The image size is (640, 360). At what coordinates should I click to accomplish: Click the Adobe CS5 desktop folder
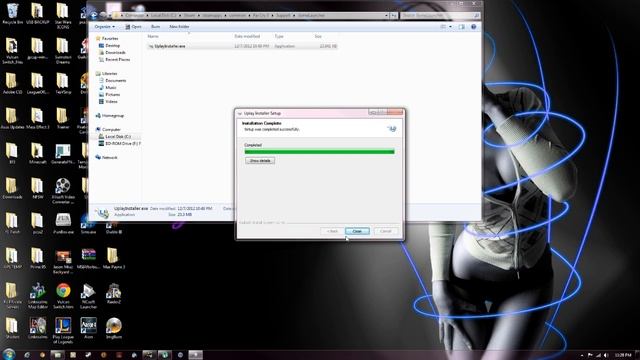pyautogui.click(x=12, y=84)
